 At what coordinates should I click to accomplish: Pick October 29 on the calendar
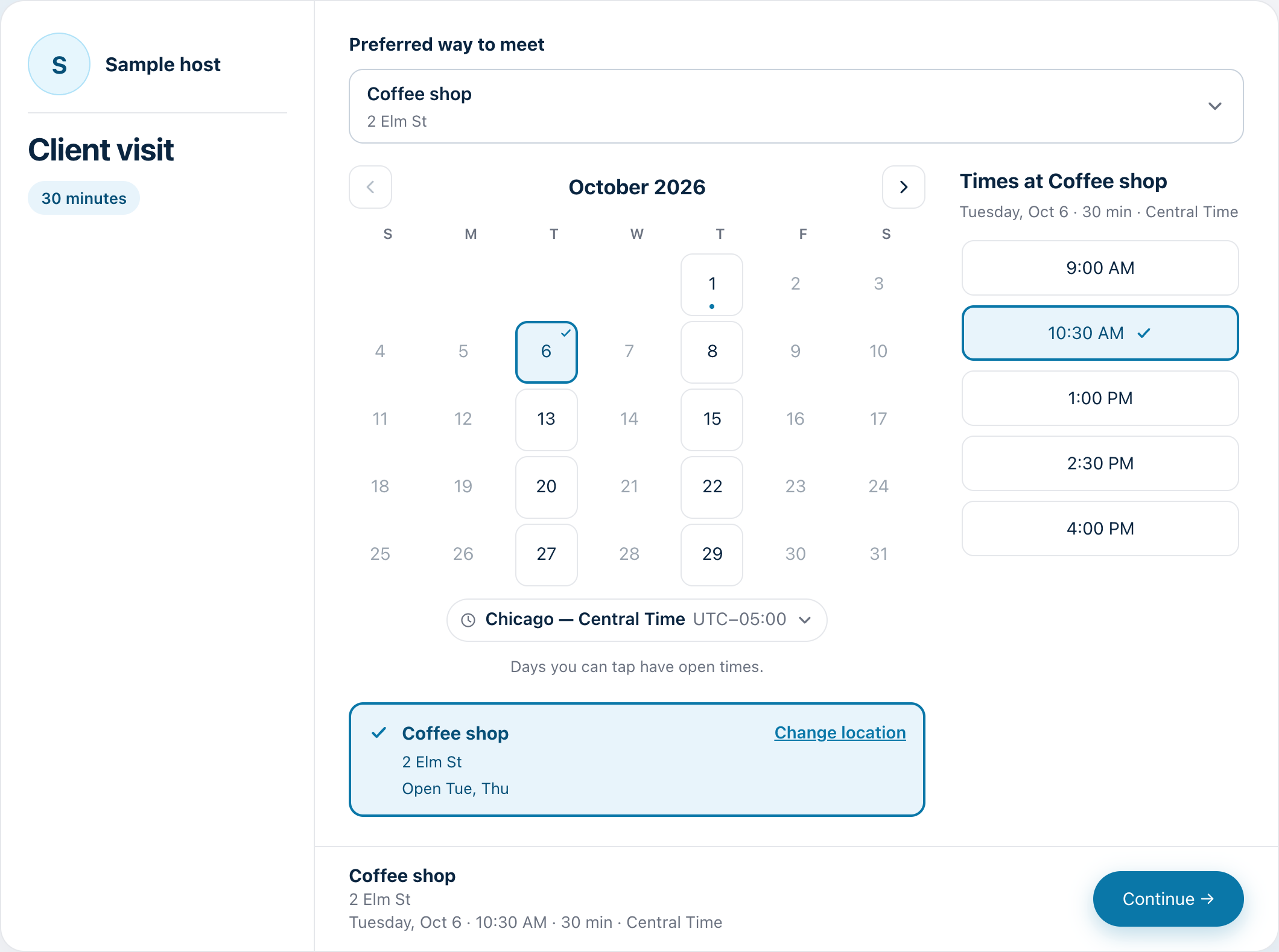[x=712, y=555]
